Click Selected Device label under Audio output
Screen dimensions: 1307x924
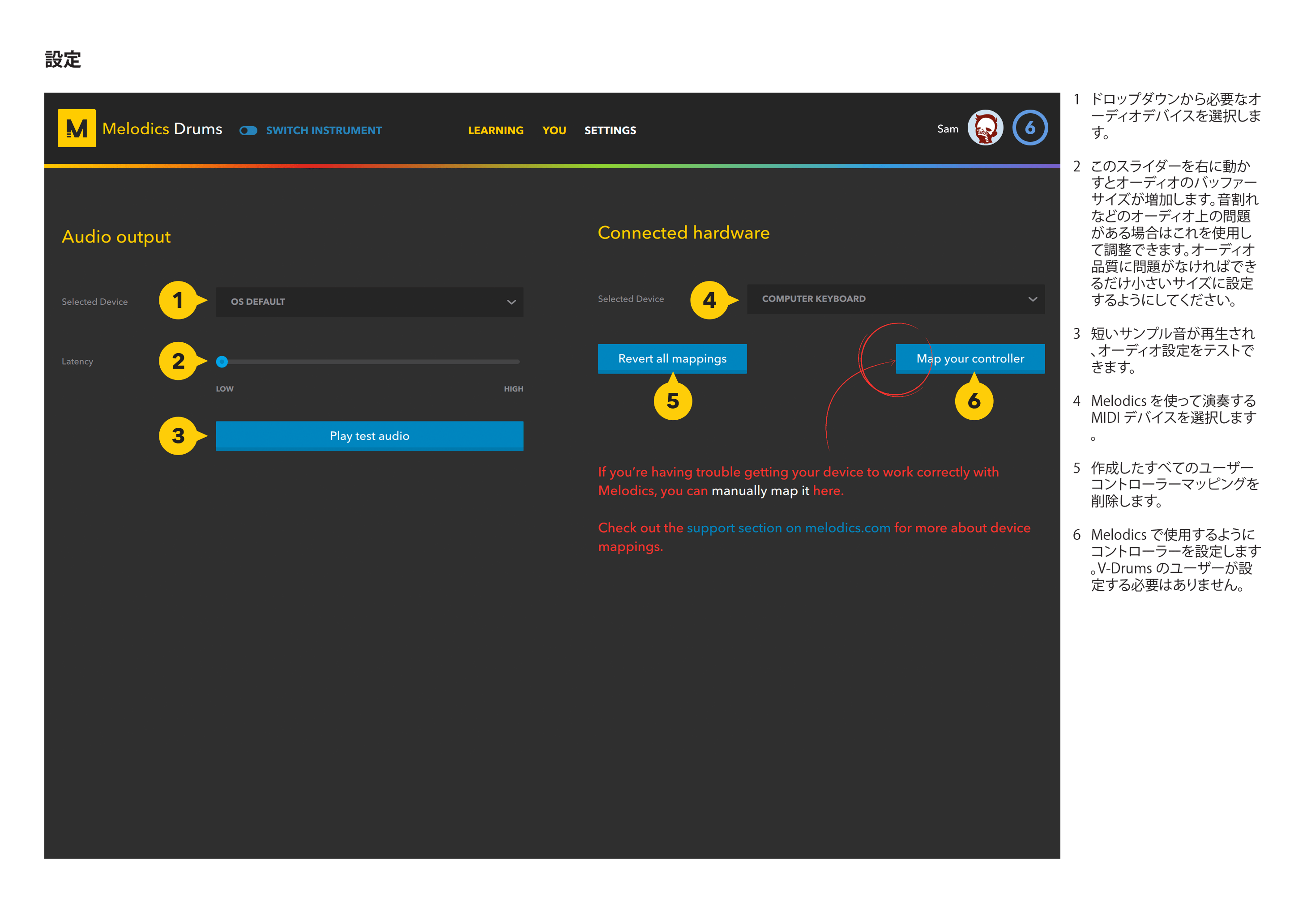pyautogui.click(x=94, y=302)
